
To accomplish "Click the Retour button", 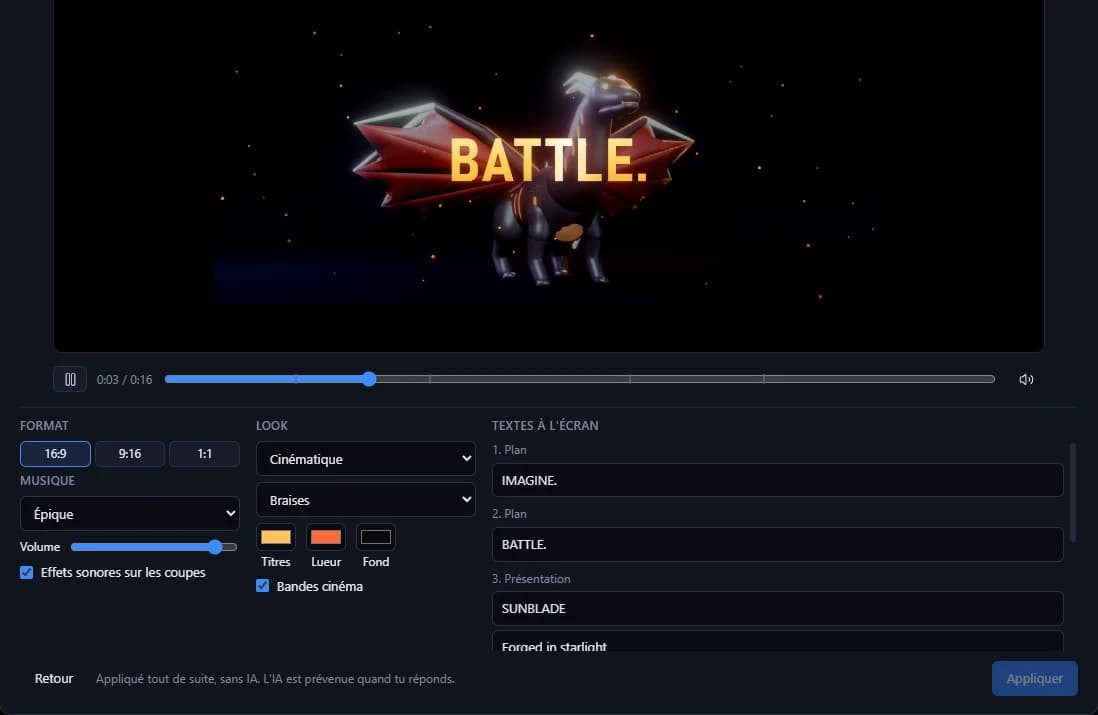I will pyautogui.click(x=54, y=679).
